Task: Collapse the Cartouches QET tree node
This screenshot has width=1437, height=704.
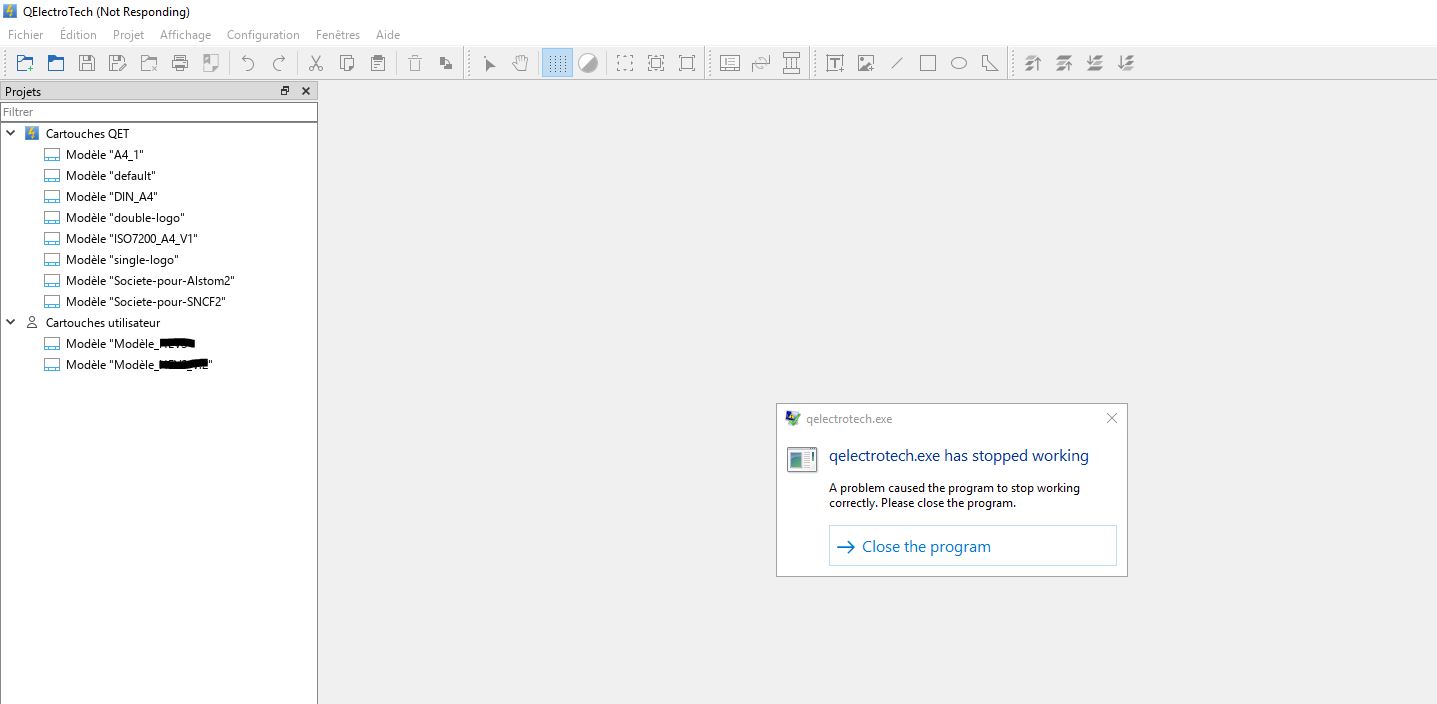Action: click(x=11, y=133)
